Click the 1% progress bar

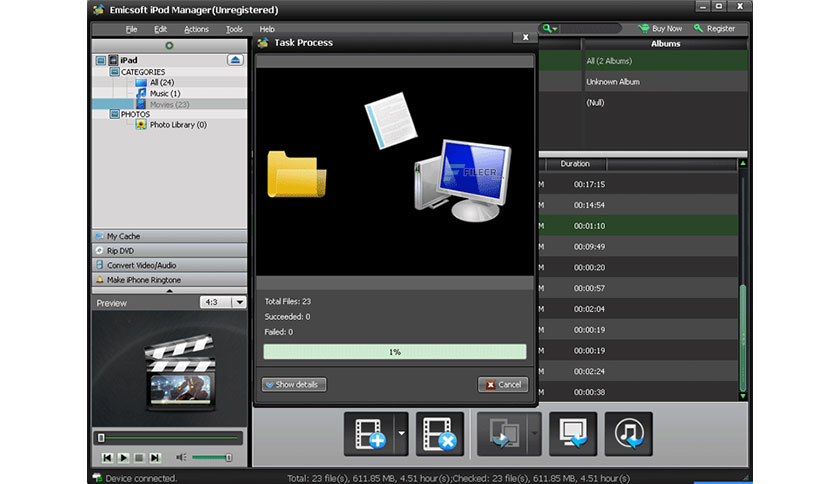click(395, 352)
